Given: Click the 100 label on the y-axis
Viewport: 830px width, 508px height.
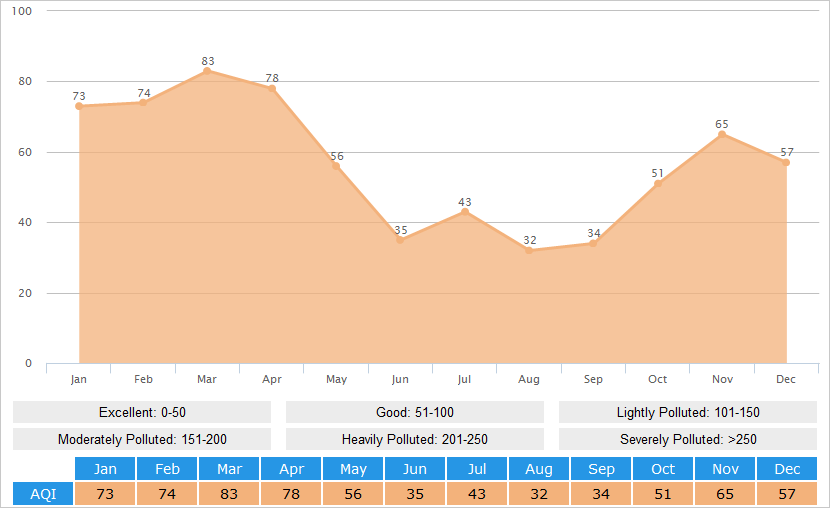Looking at the screenshot, I should coord(22,11).
